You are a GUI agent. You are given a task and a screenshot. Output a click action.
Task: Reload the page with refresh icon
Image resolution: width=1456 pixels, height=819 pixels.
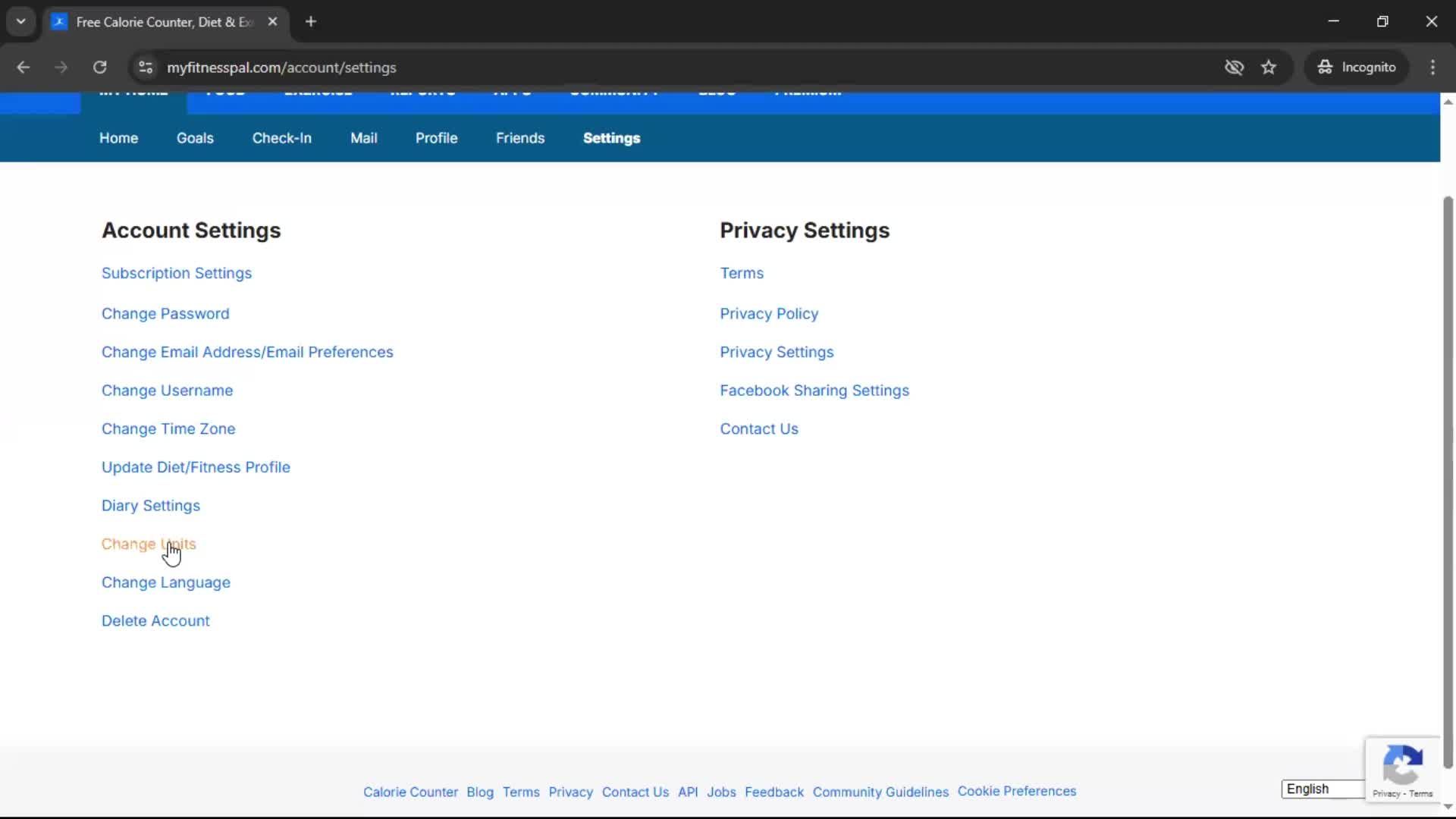click(x=99, y=67)
